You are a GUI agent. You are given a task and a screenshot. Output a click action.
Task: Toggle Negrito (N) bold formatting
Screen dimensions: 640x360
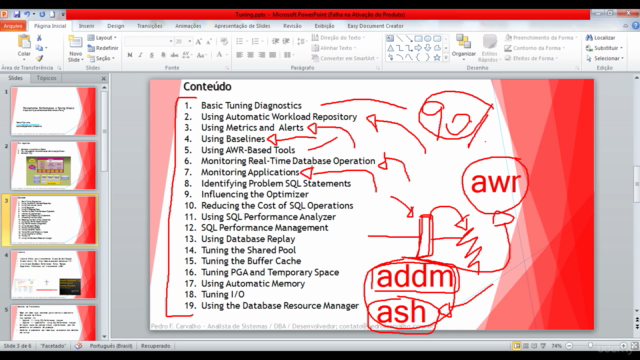point(130,55)
